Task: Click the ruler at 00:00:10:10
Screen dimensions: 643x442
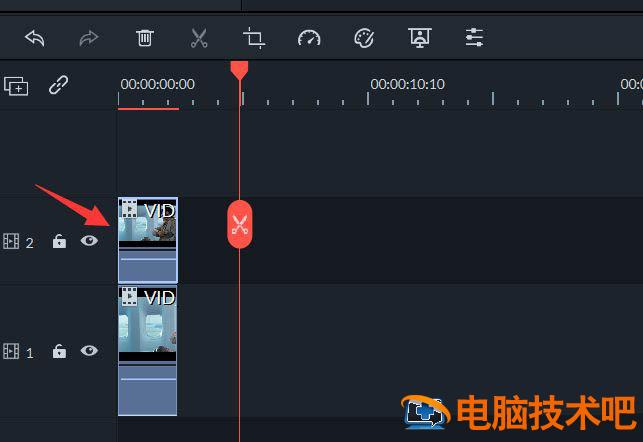Action: click(407, 84)
